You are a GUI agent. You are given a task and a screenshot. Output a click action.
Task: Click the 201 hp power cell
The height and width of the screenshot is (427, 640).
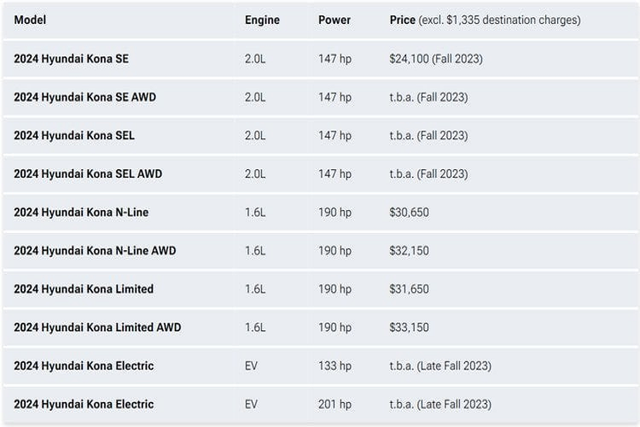click(x=335, y=404)
